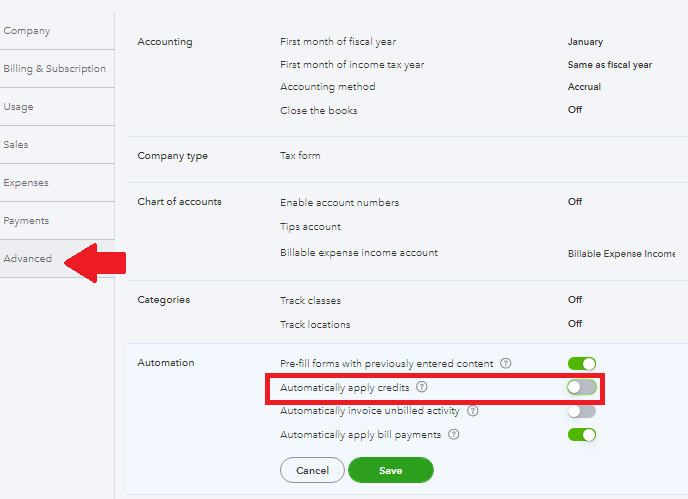Open the Company settings tab
This screenshot has width=688, height=499.
coord(27,31)
